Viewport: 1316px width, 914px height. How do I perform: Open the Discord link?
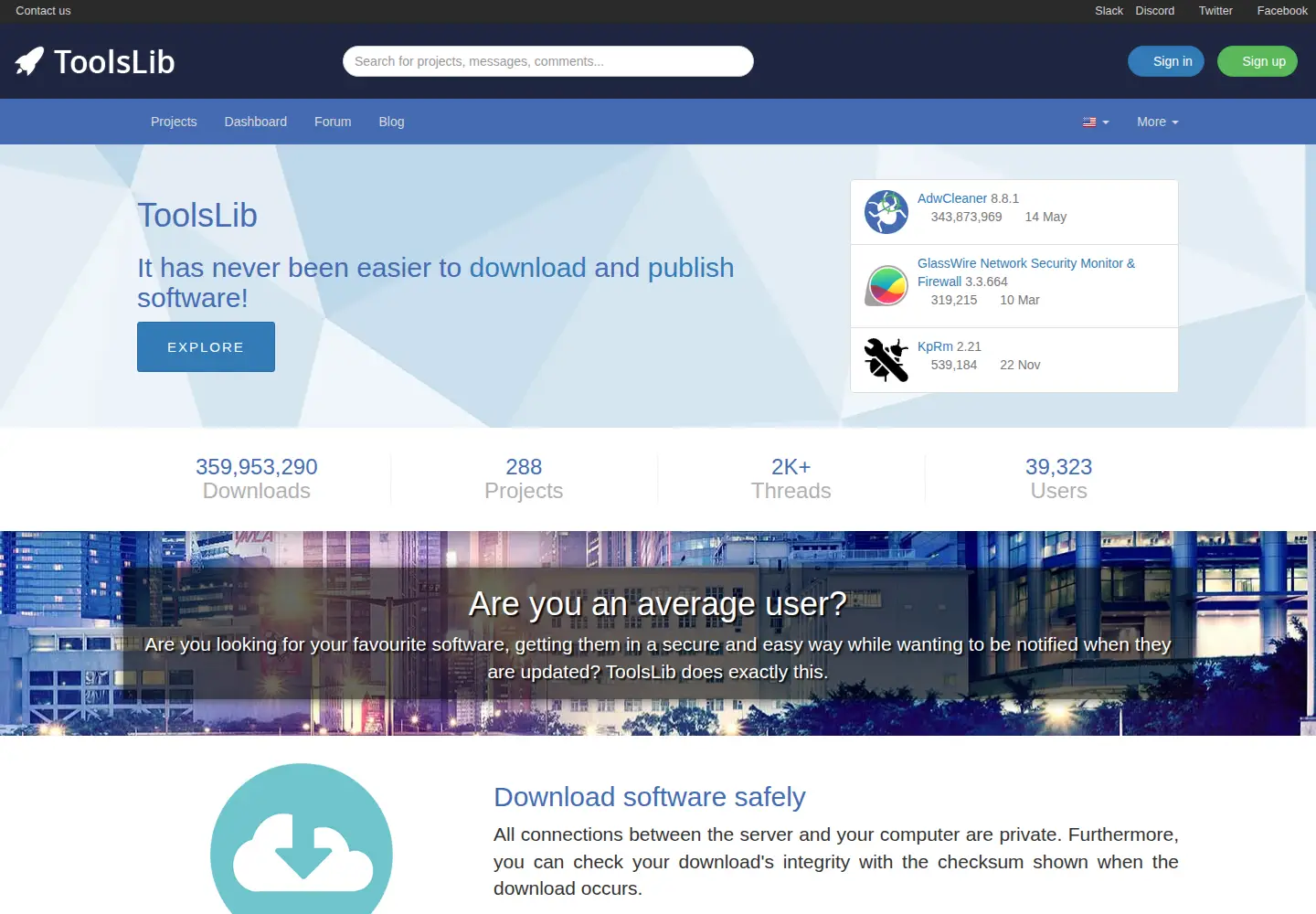click(x=1155, y=11)
